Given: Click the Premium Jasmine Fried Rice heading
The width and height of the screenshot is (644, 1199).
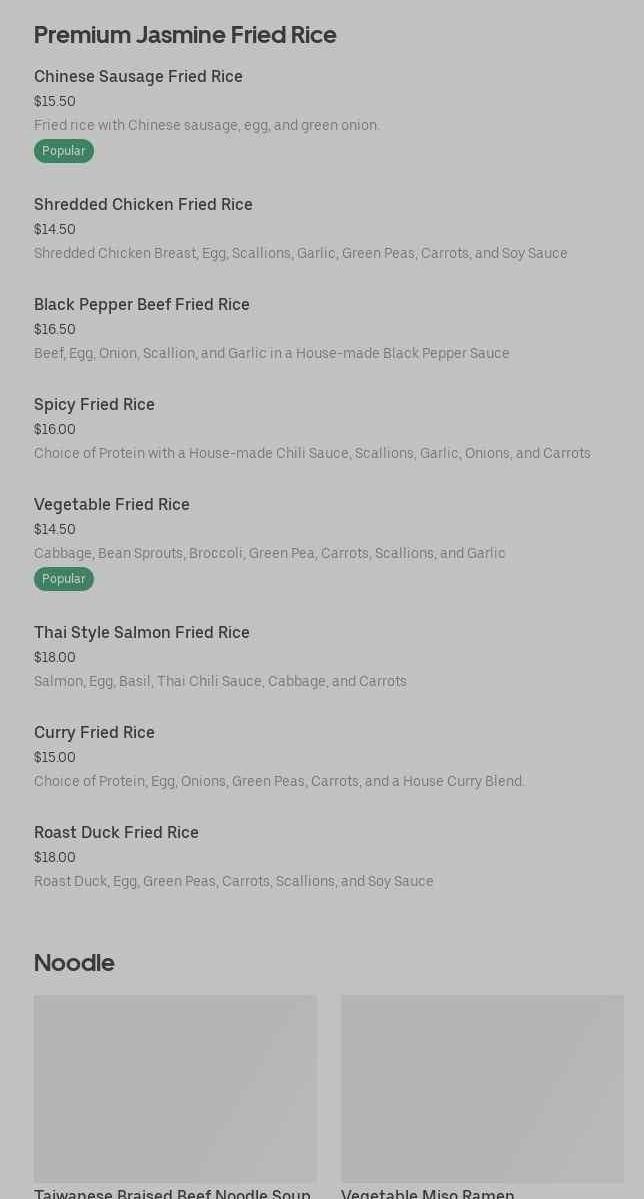Looking at the screenshot, I should pyautogui.click(x=185, y=35).
